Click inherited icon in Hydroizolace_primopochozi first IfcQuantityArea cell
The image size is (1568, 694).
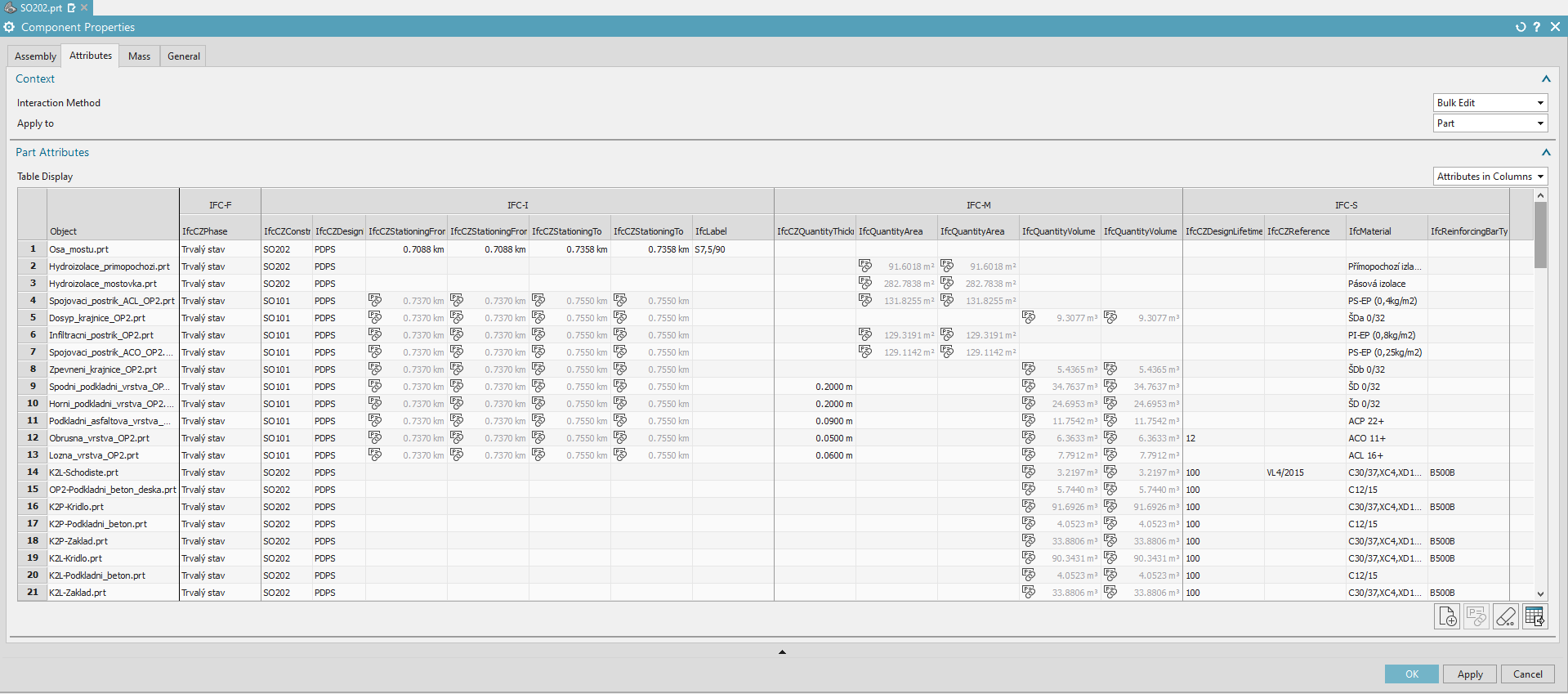tap(865, 266)
